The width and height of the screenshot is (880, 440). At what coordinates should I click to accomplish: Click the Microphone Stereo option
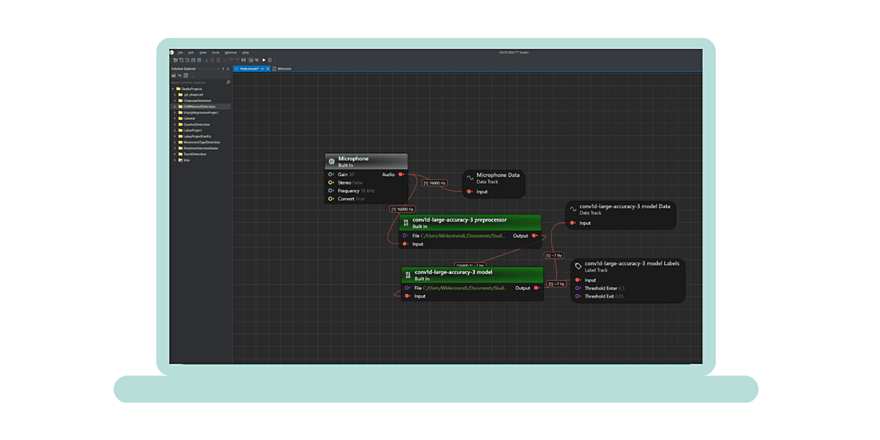(345, 183)
